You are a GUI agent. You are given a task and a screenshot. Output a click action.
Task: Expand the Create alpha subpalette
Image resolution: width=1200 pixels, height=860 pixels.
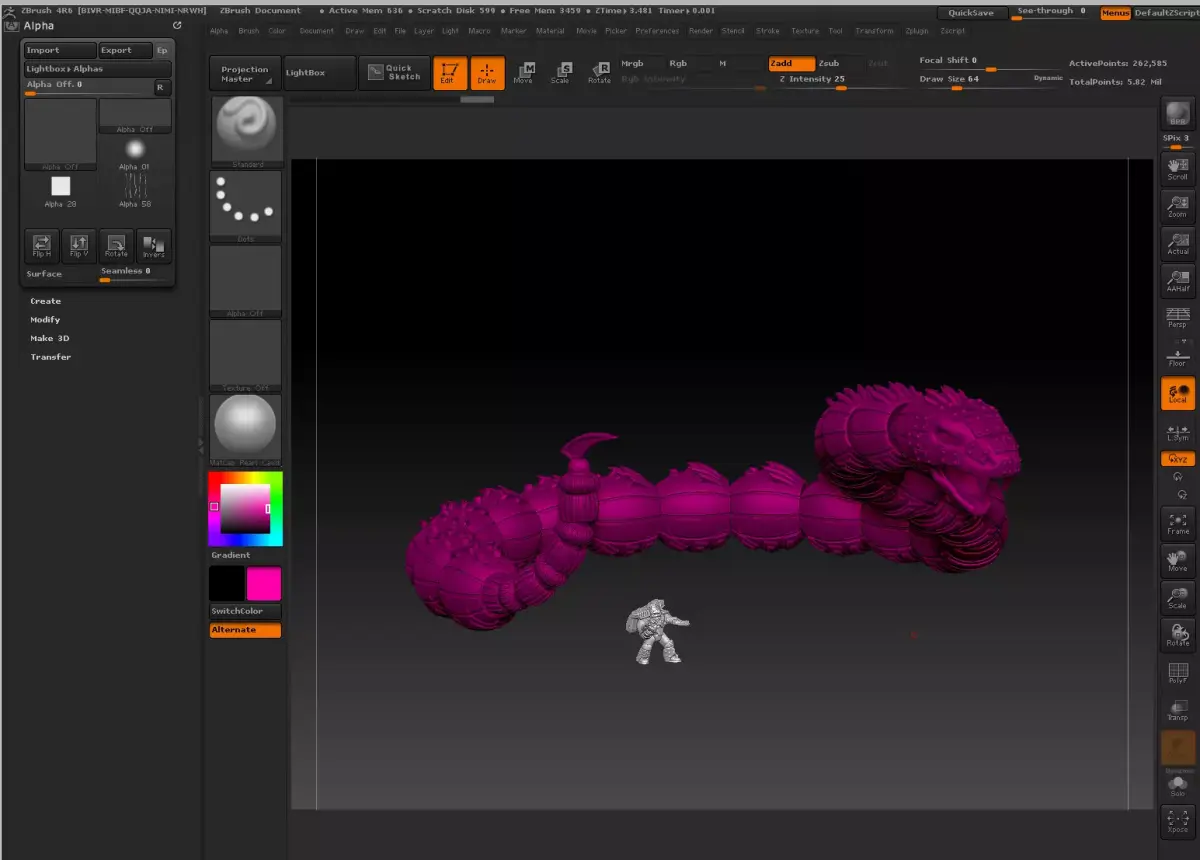[x=45, y=301]
